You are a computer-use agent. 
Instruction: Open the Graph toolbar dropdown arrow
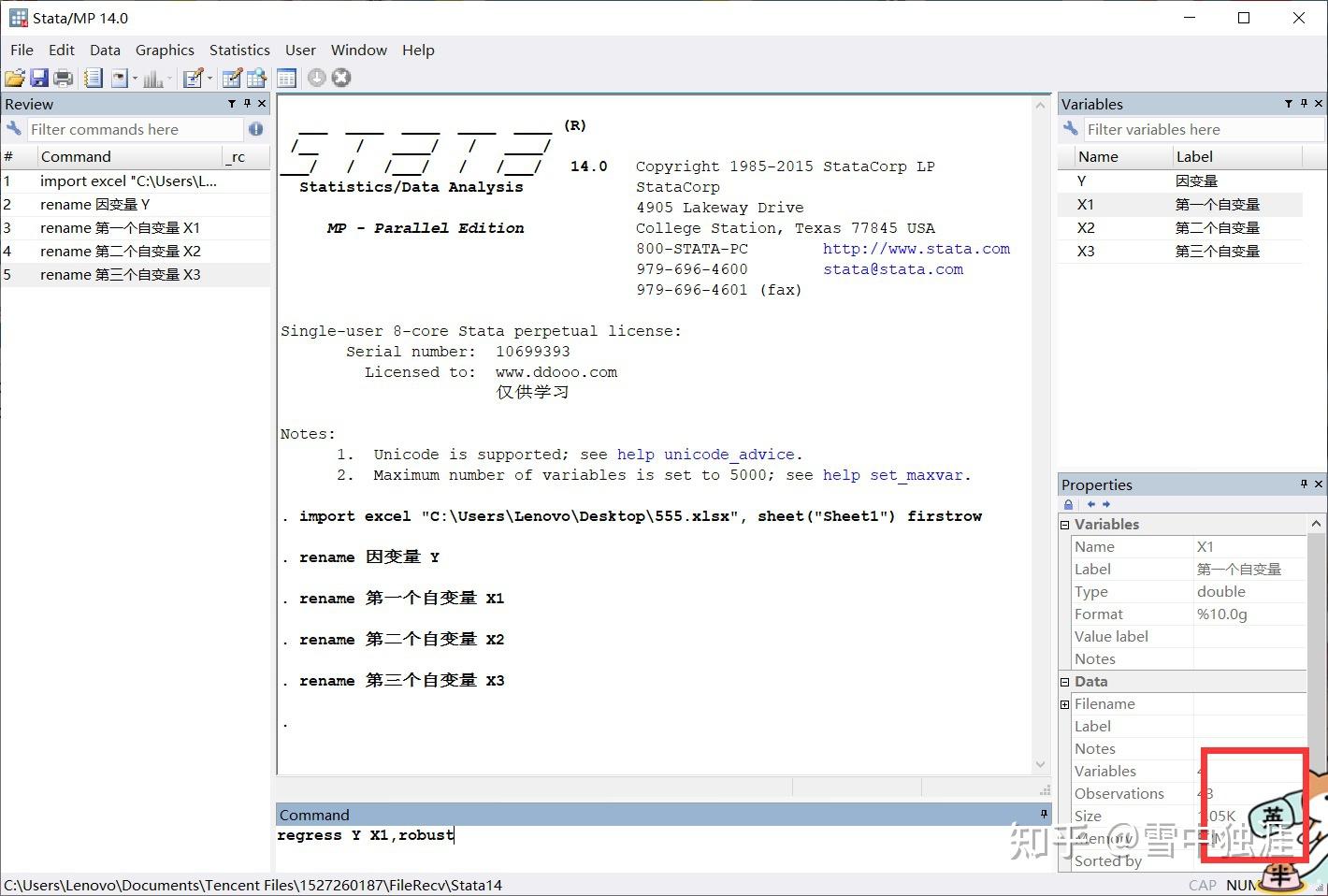(169, 79)
